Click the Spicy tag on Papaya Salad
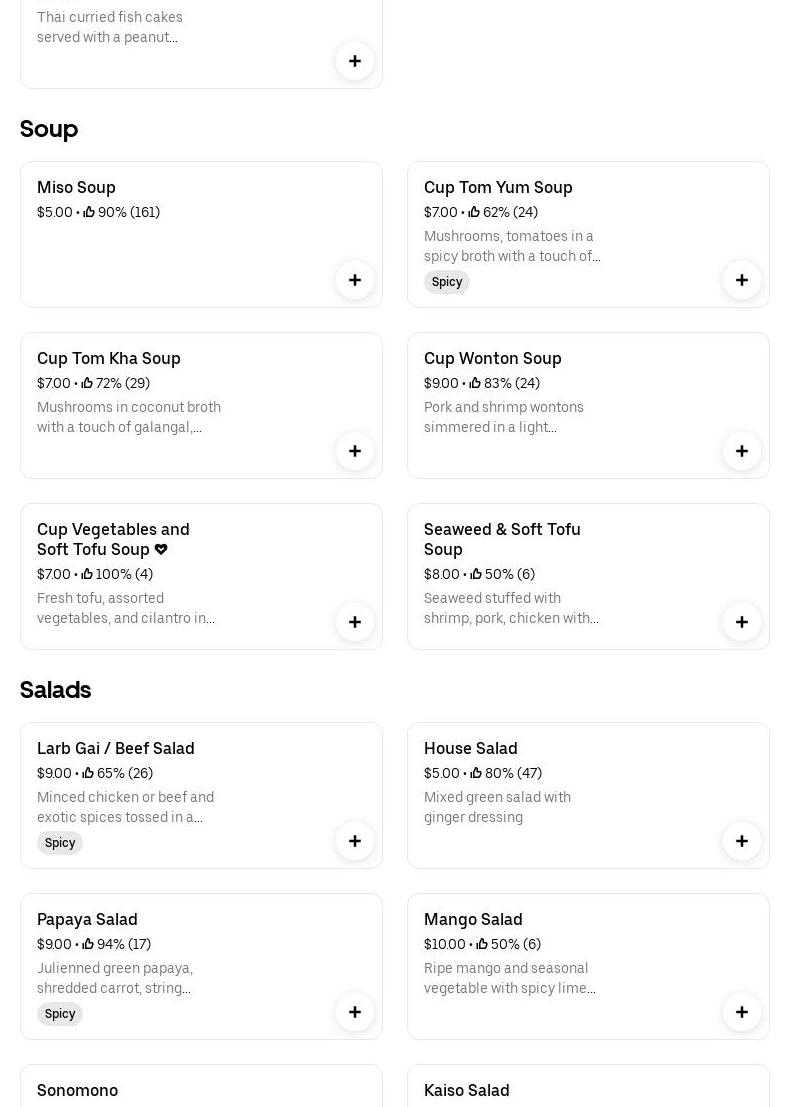804x1107 pixels. [x=60, y=1014]
